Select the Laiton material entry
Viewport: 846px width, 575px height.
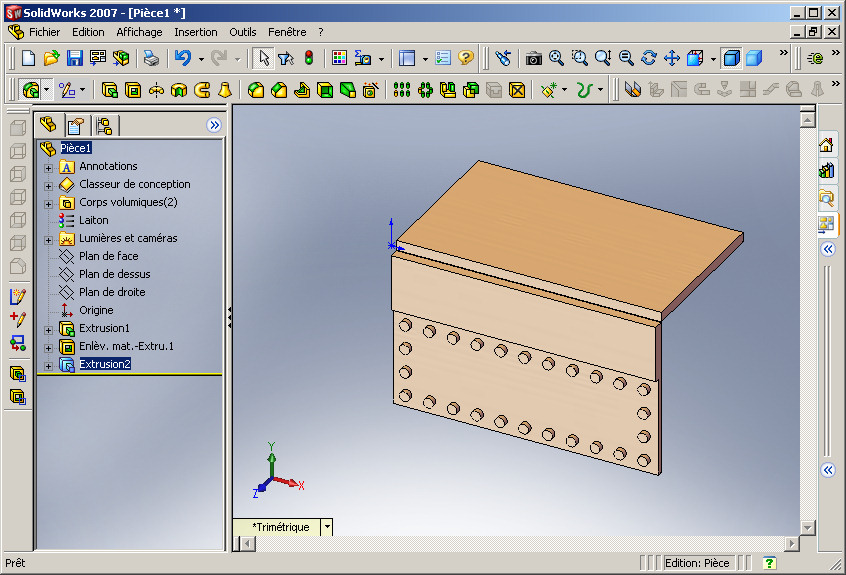(x=93, y=220)
